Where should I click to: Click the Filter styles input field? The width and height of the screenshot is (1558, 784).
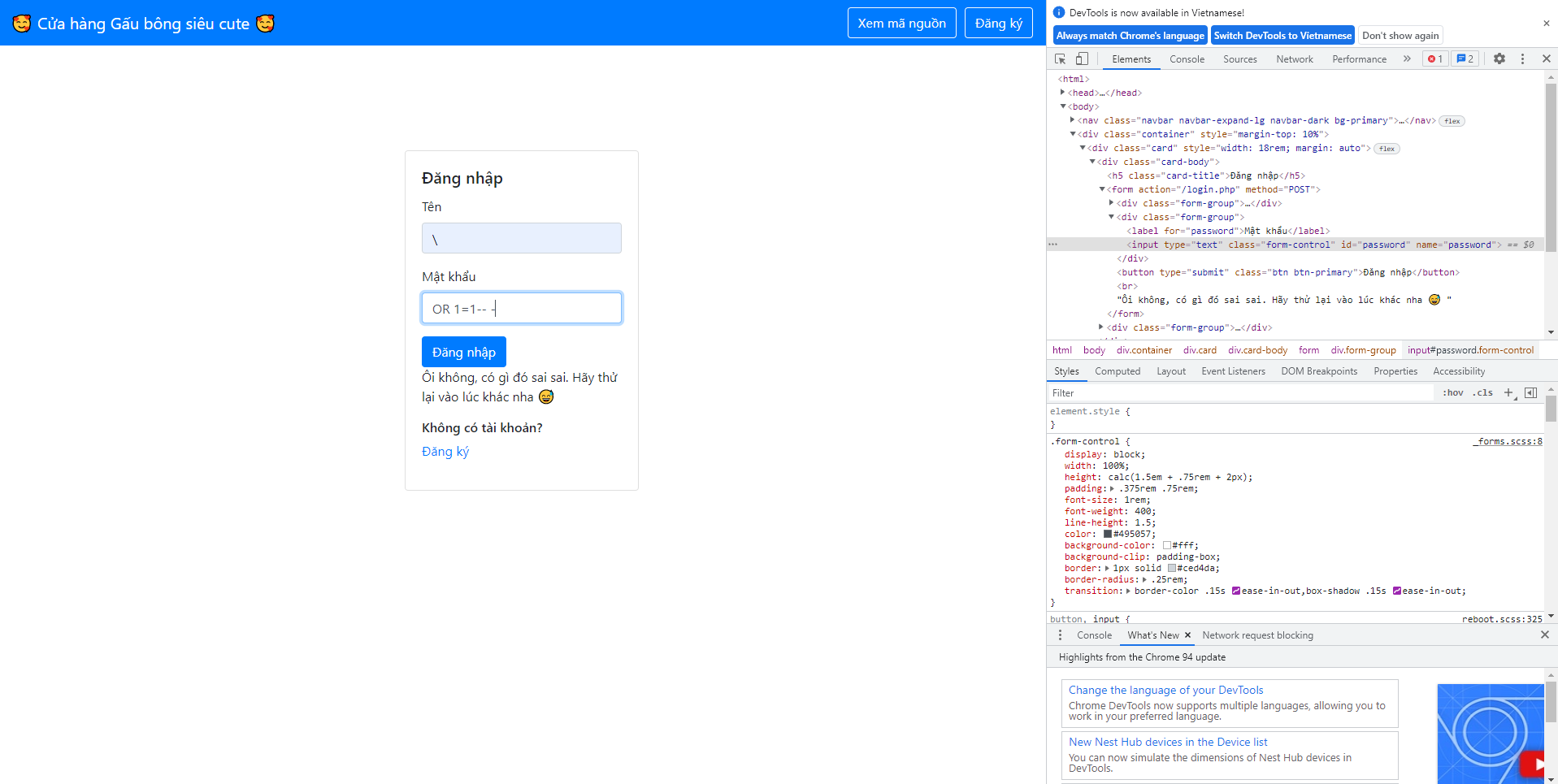point(1235,393)
